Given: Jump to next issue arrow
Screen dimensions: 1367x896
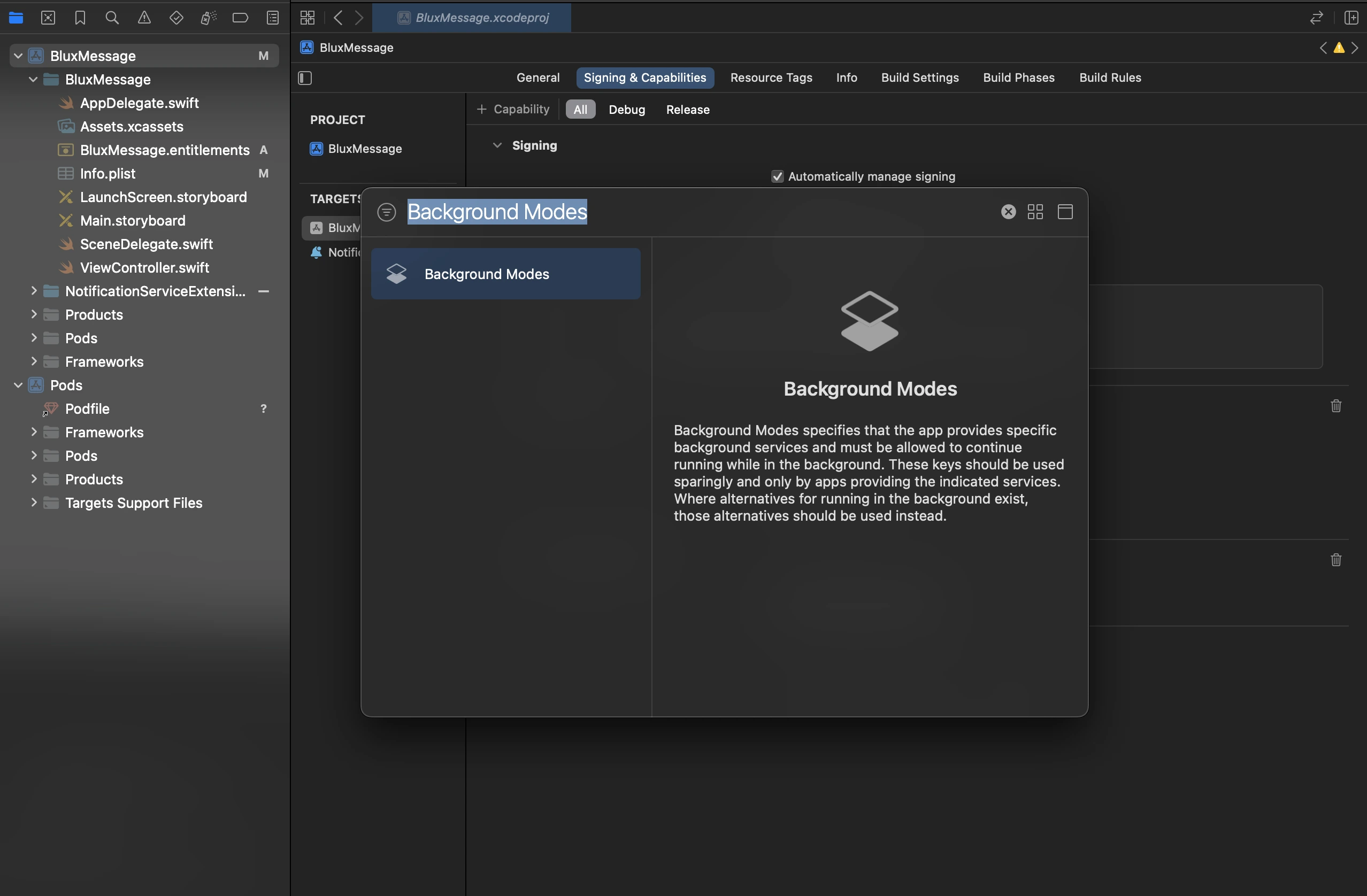Looking at the screenshot, I should [x=1355, y=48].
